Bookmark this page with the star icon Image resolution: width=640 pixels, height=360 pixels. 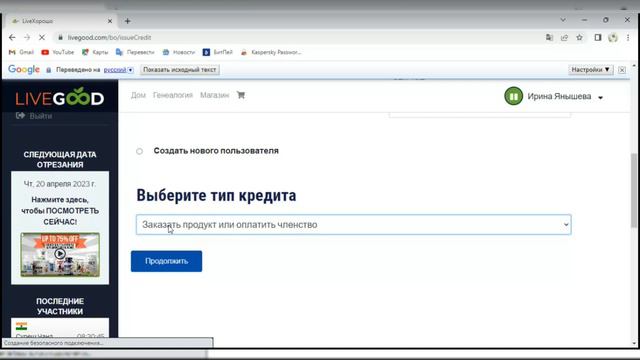coord(579,38)
